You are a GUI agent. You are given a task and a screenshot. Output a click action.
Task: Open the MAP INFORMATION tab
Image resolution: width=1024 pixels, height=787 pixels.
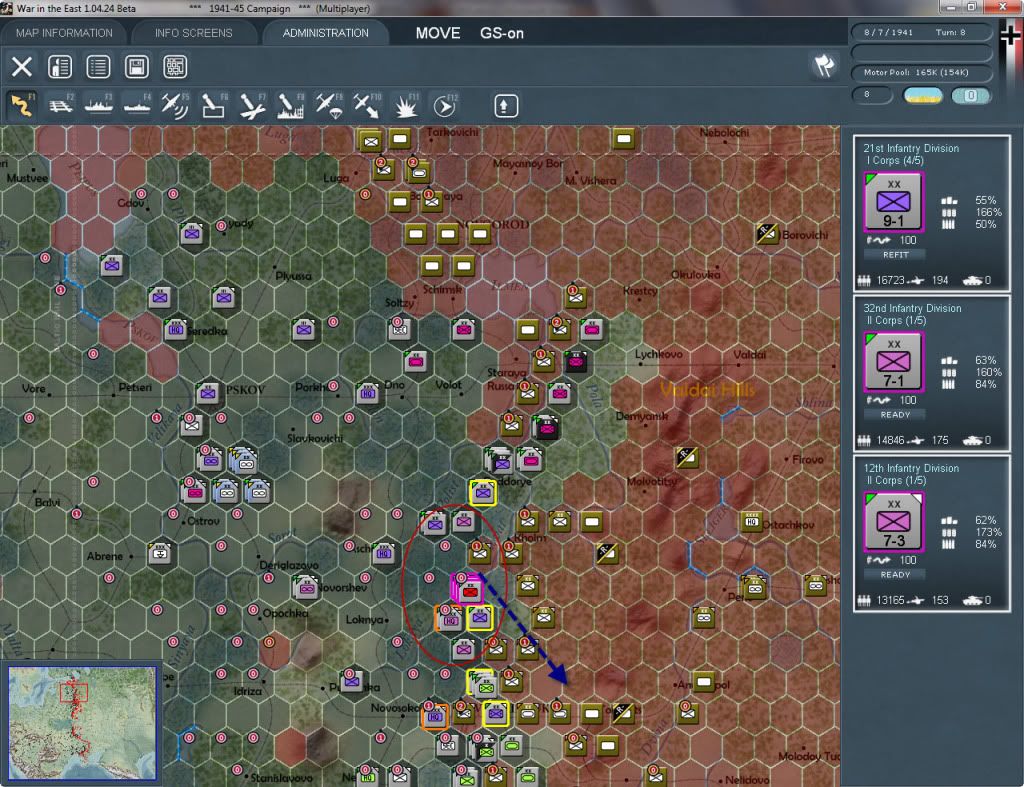(64, 33)
